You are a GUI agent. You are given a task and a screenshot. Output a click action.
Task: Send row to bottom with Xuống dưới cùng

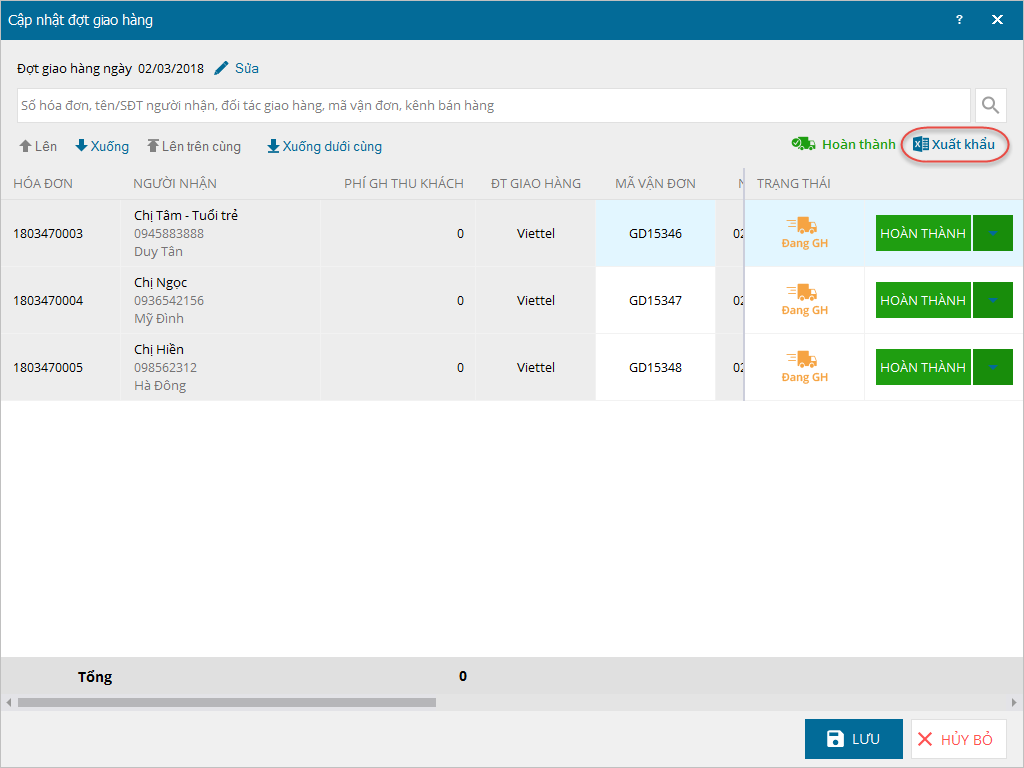pyautogui.click(x=324, y=146)
